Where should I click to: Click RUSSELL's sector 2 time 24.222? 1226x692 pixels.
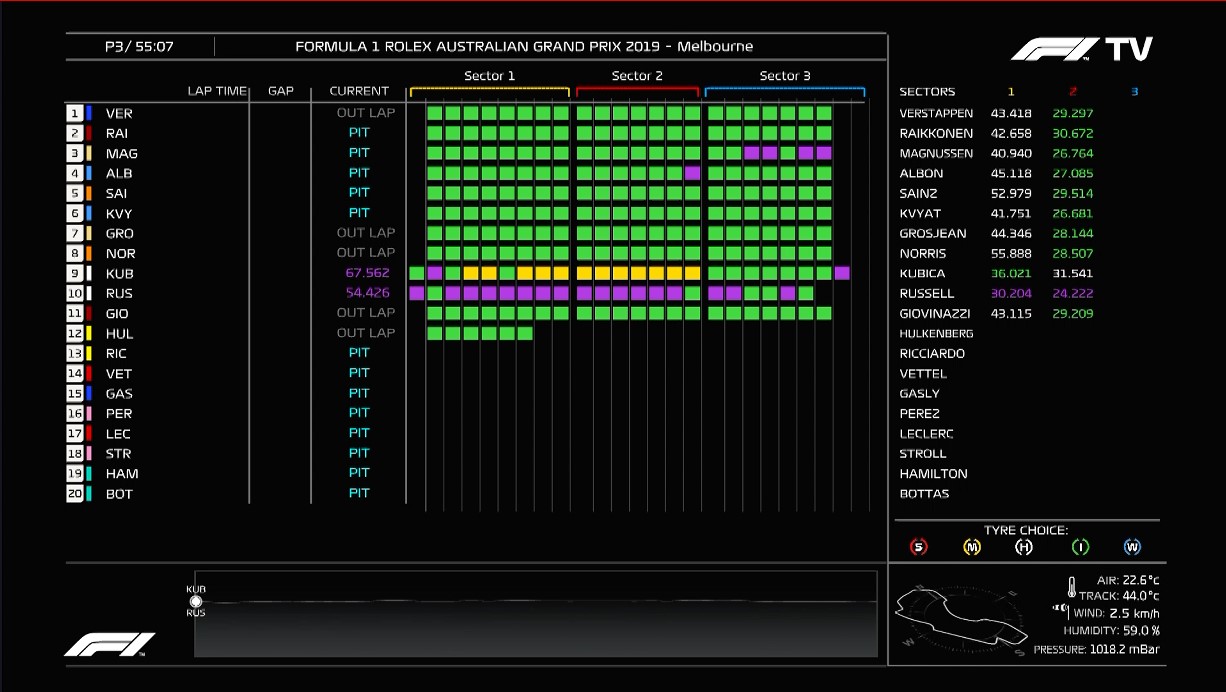tap(1073, 294)
